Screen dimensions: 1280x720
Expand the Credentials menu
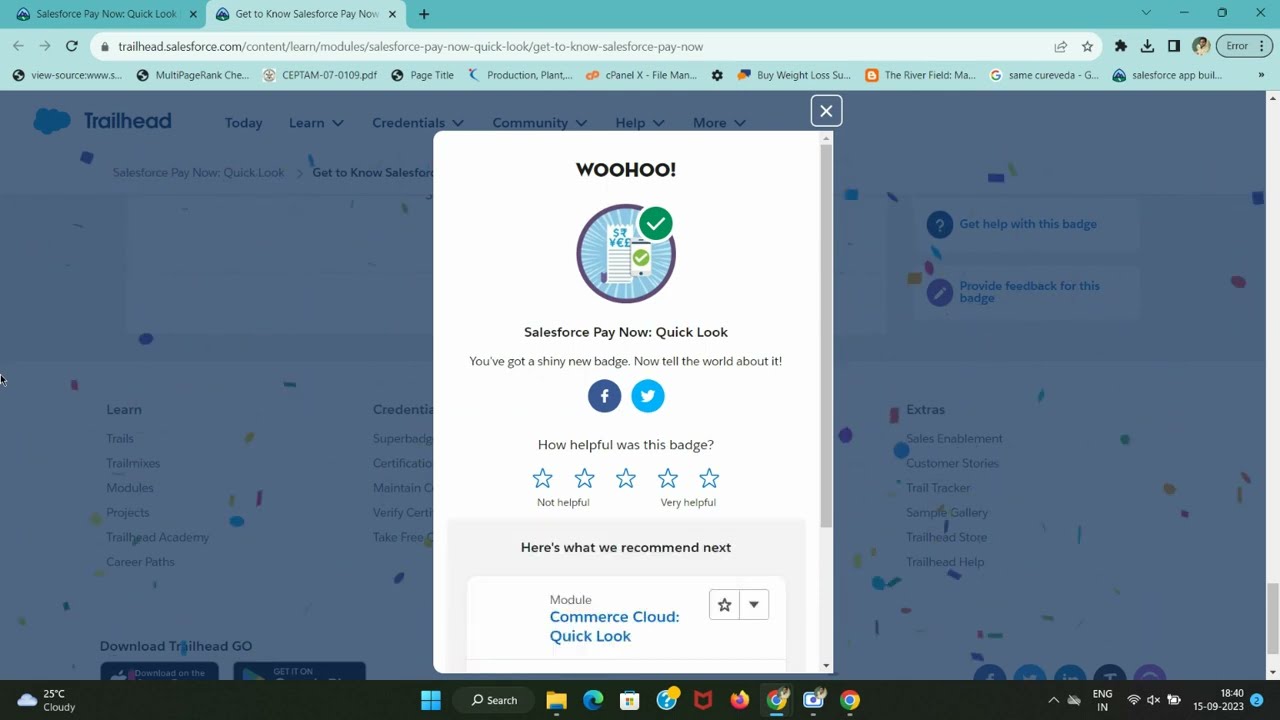[x=418, y=123]
